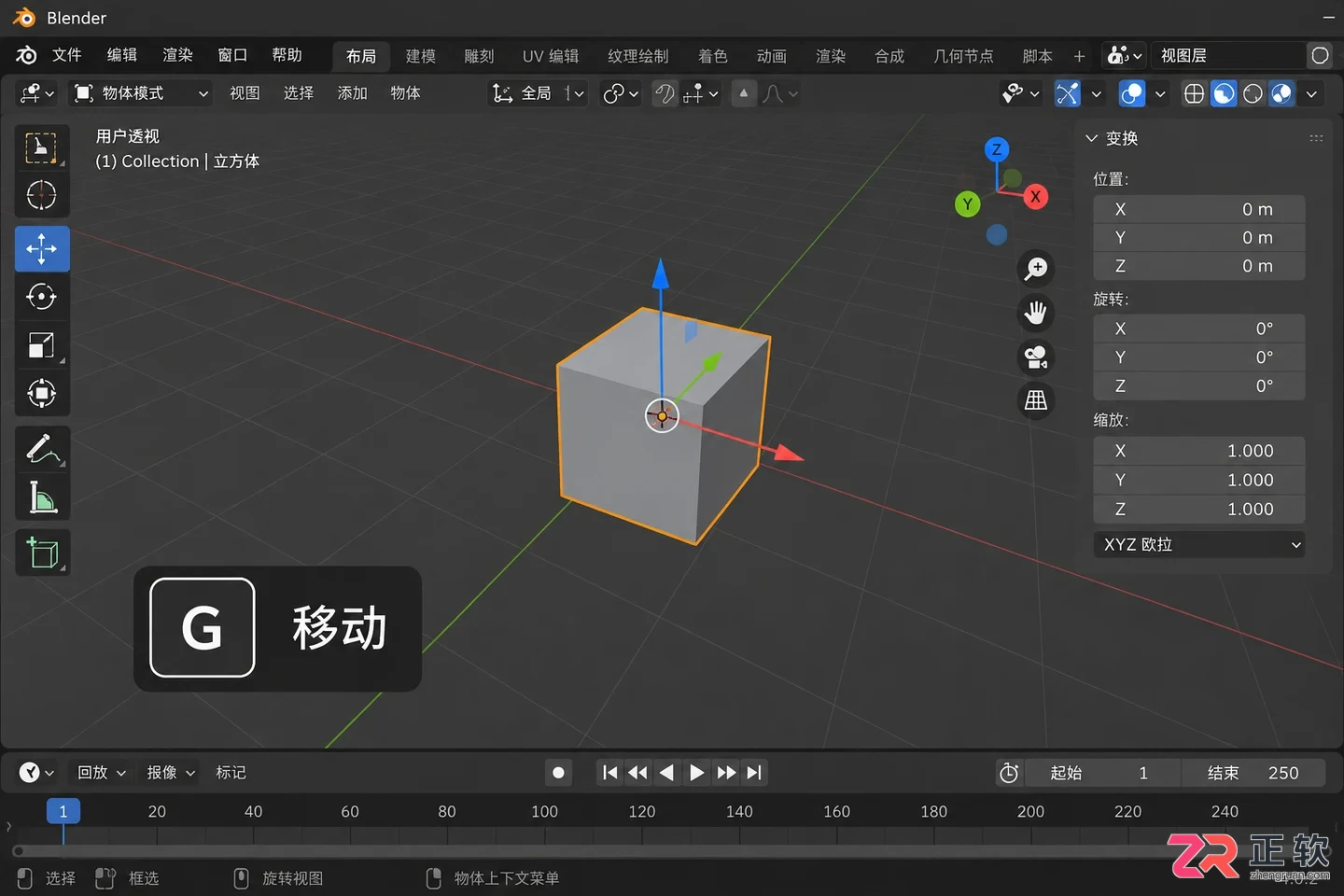
Task: Click the 结束 frame field
Action: (x=1253, y=773)
